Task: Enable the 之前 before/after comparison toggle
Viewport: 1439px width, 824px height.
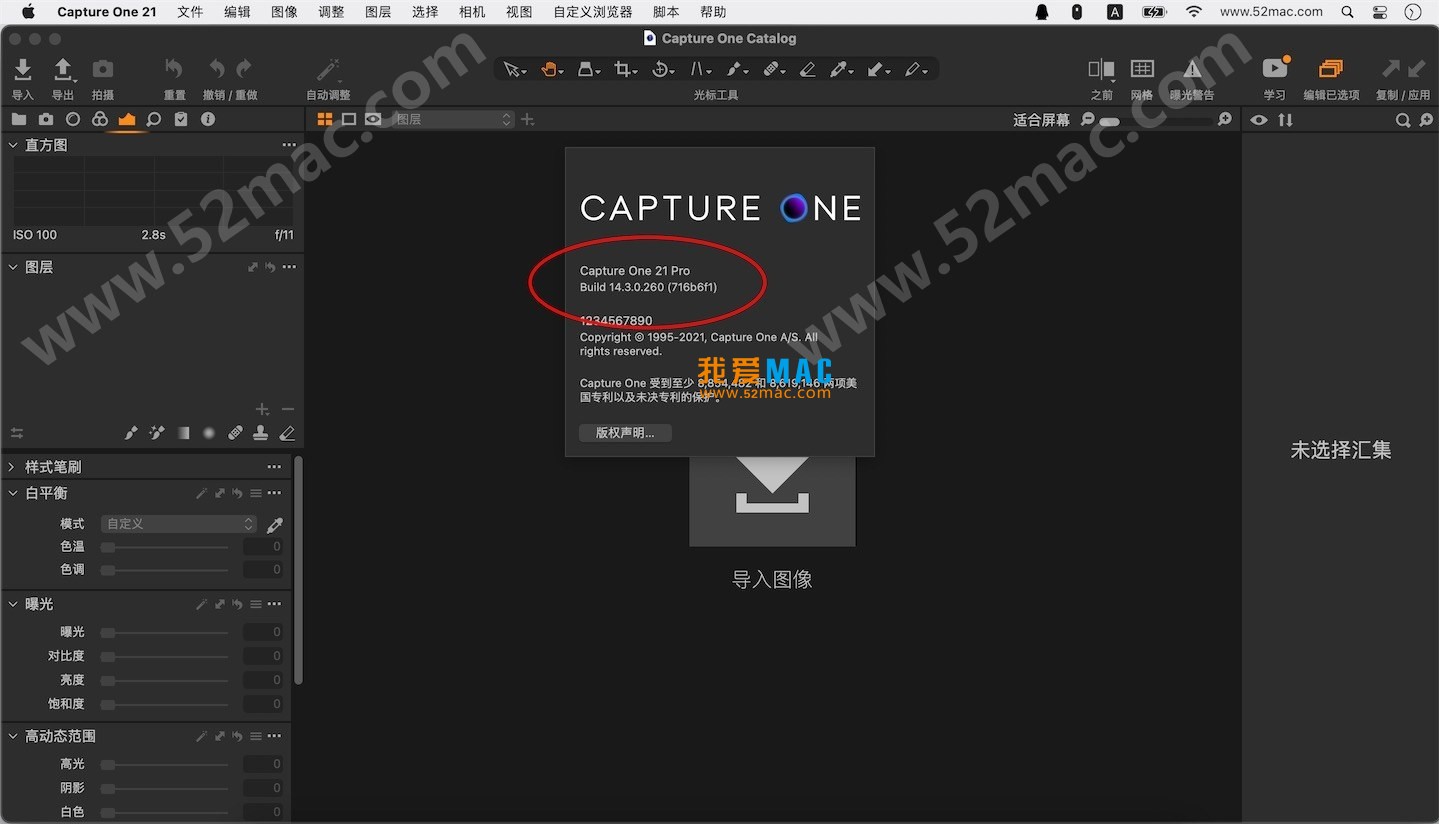Action: pos(1100,70)
